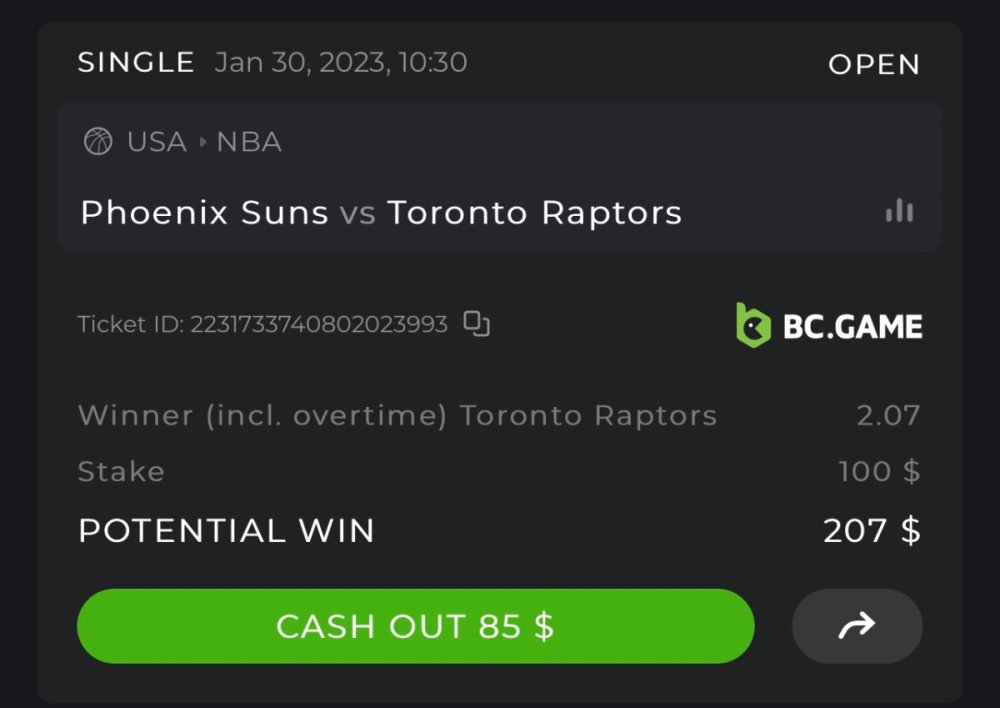Click the 2.07 odds value
Image resolution: width=1000 pixels, height=708 pixels.
coord(888,415)
